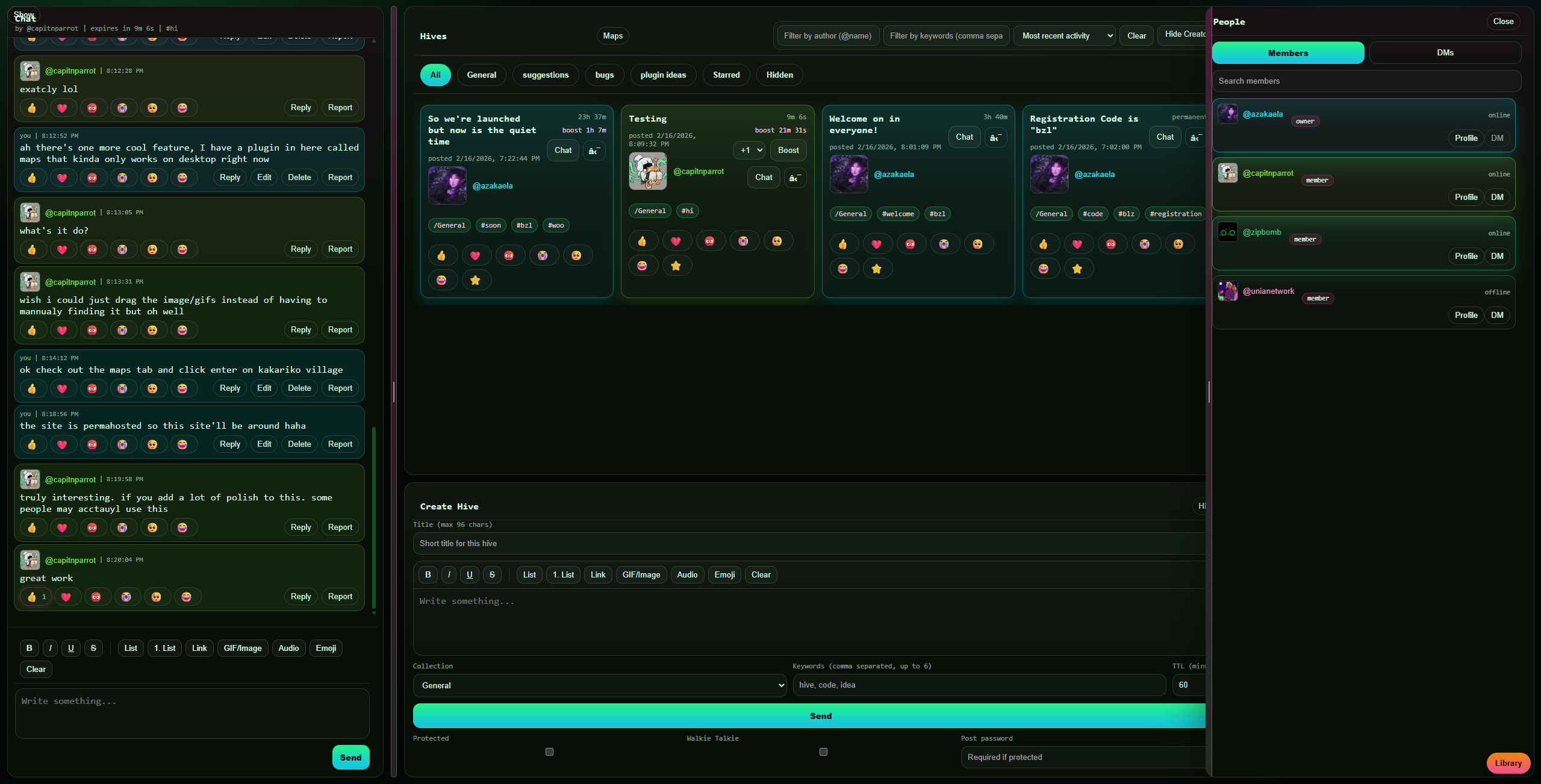
Task: Open the Most recent activity sort dropdown
Action: pos(1064,36)
